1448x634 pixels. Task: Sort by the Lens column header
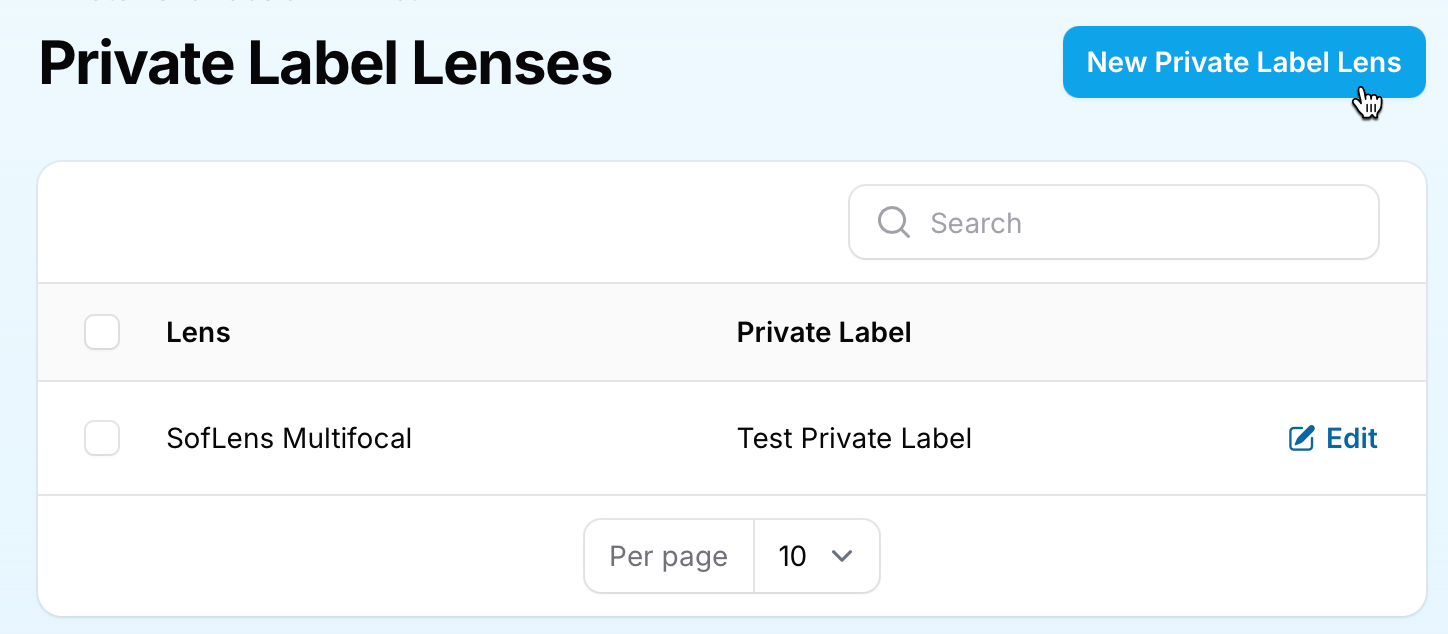click(198, 332)
